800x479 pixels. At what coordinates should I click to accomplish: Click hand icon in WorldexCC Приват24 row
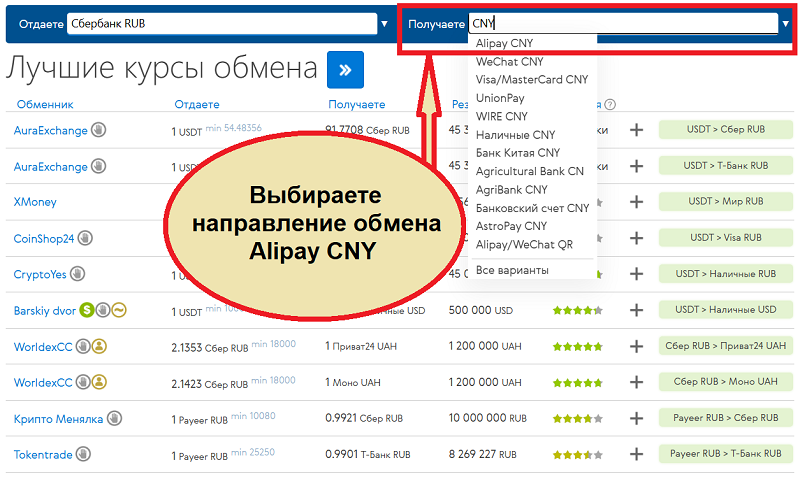pos(83,346)
